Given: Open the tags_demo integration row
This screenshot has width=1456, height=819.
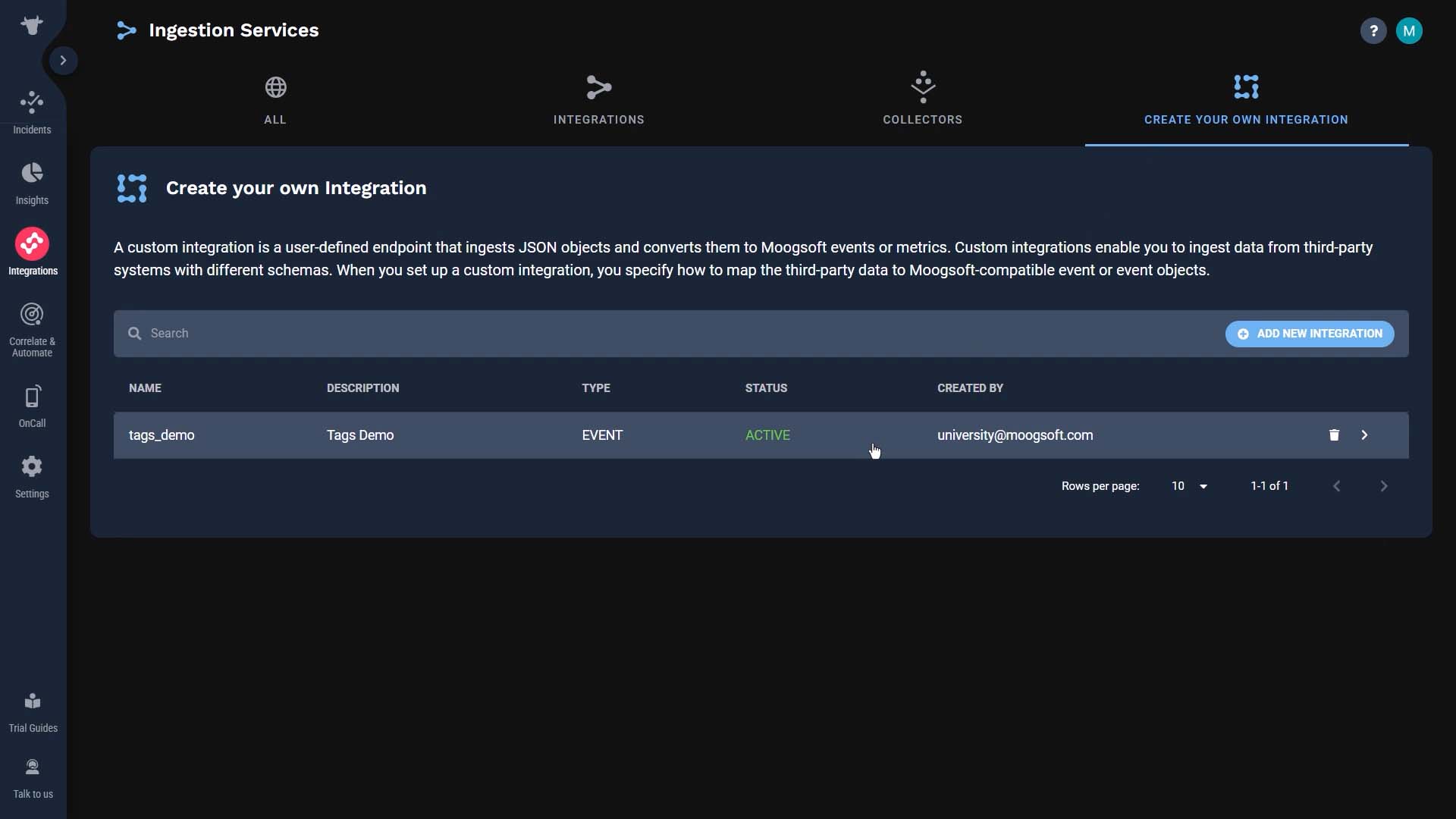Looking at the screenshot, I should [761, 435].
